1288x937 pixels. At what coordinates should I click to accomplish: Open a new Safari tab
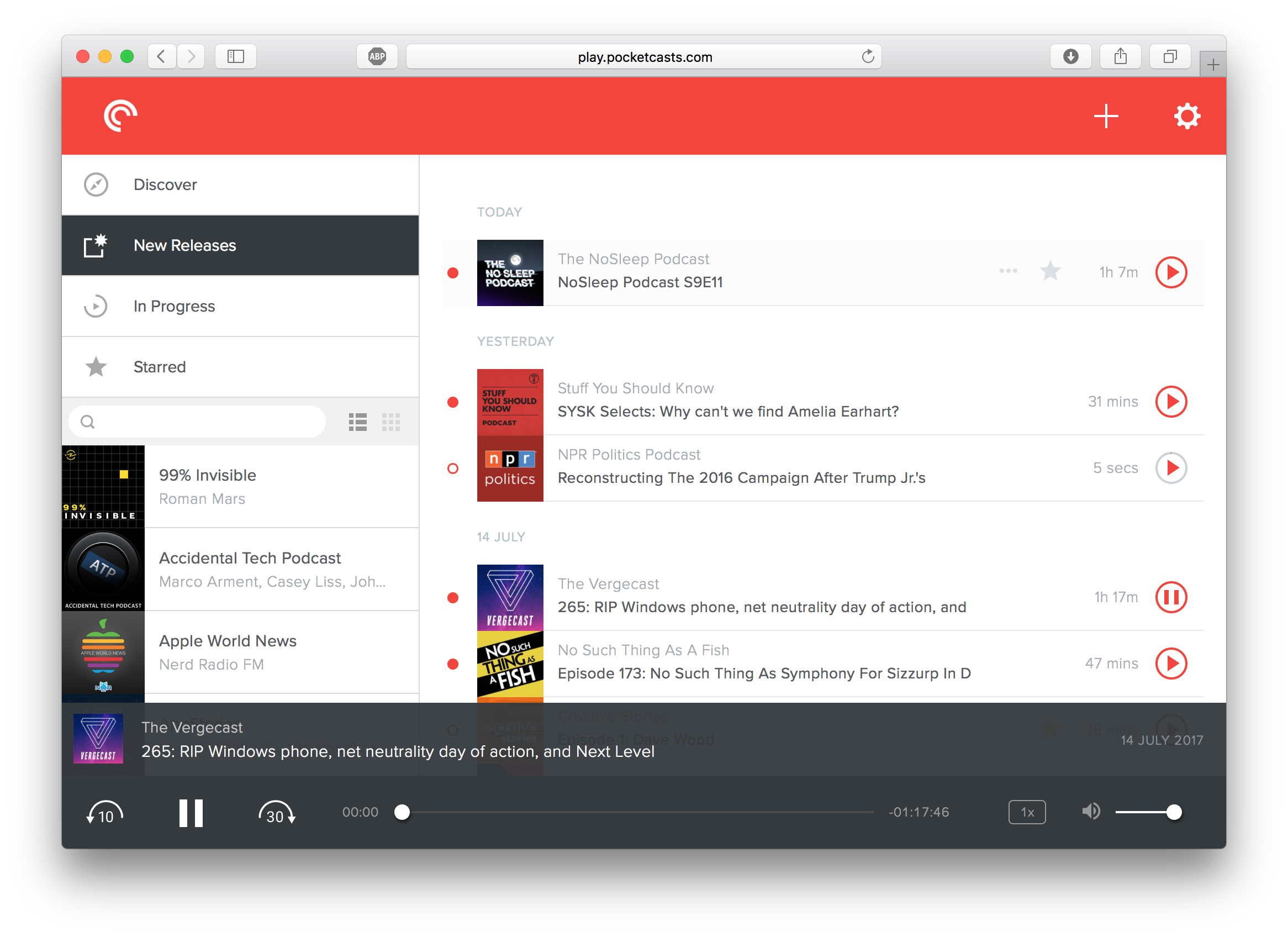coord(1213,64)
